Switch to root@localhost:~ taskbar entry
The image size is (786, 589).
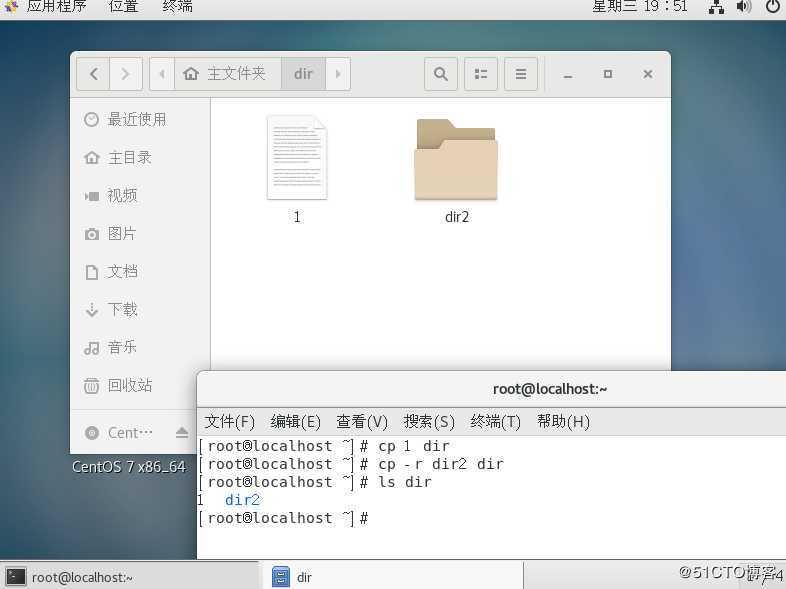tap(130, 577)
